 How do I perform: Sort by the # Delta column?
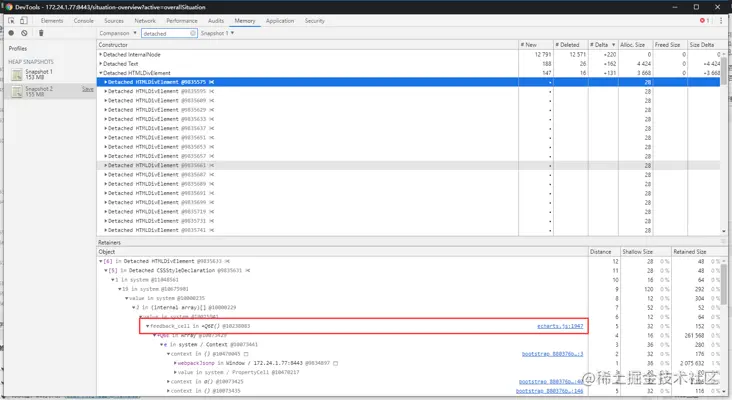tap(603, 45)
